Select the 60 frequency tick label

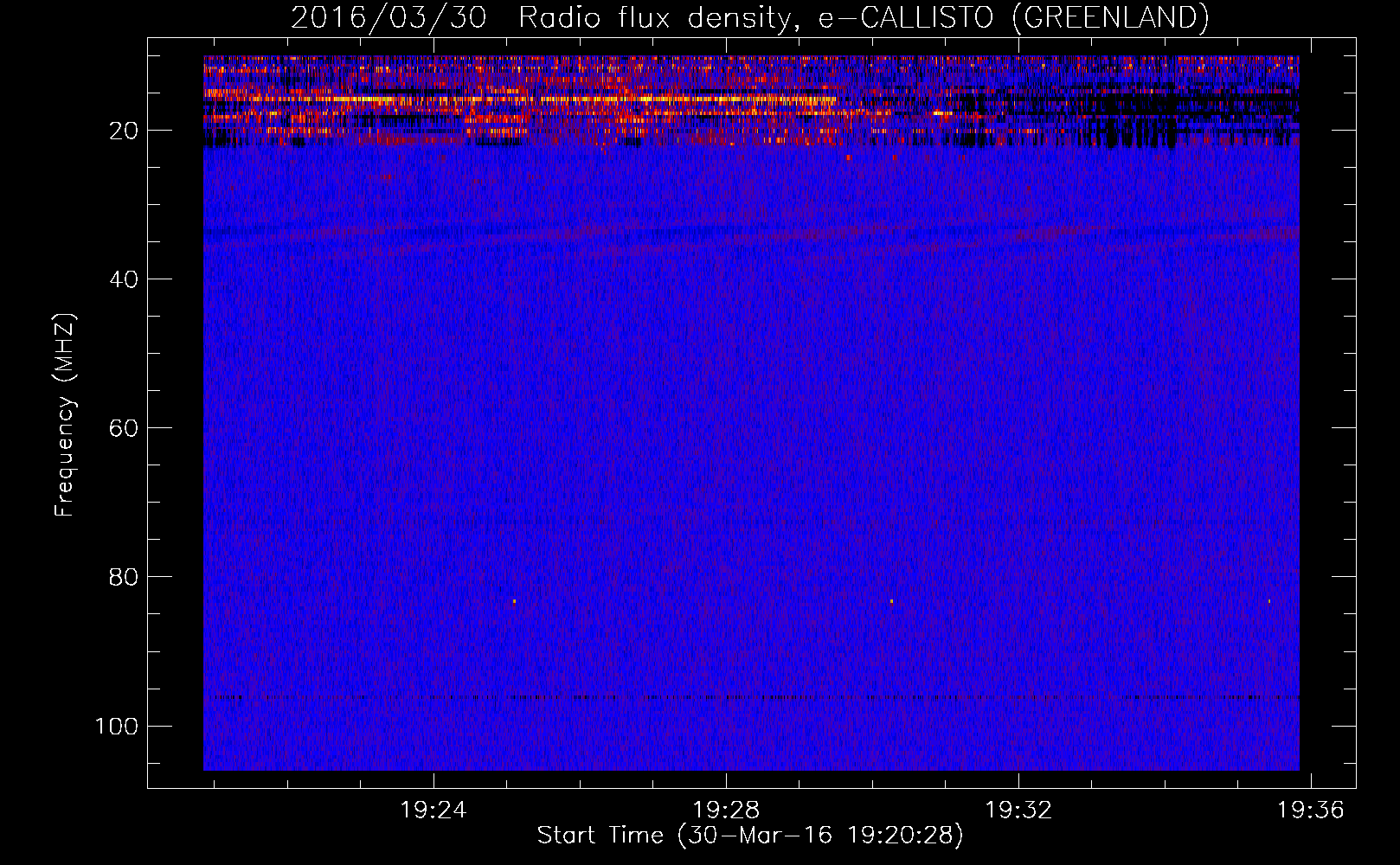click(x=124, y=428)
